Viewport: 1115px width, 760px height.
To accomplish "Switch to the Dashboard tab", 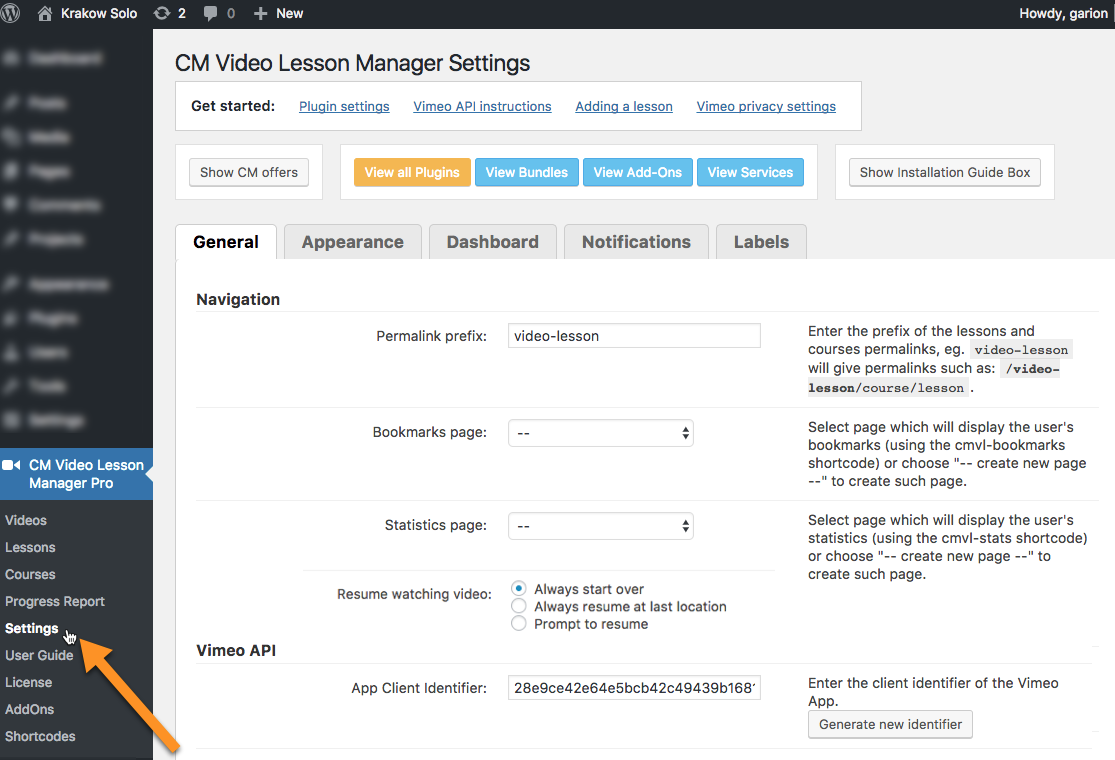I will click(x=493, y=242).
